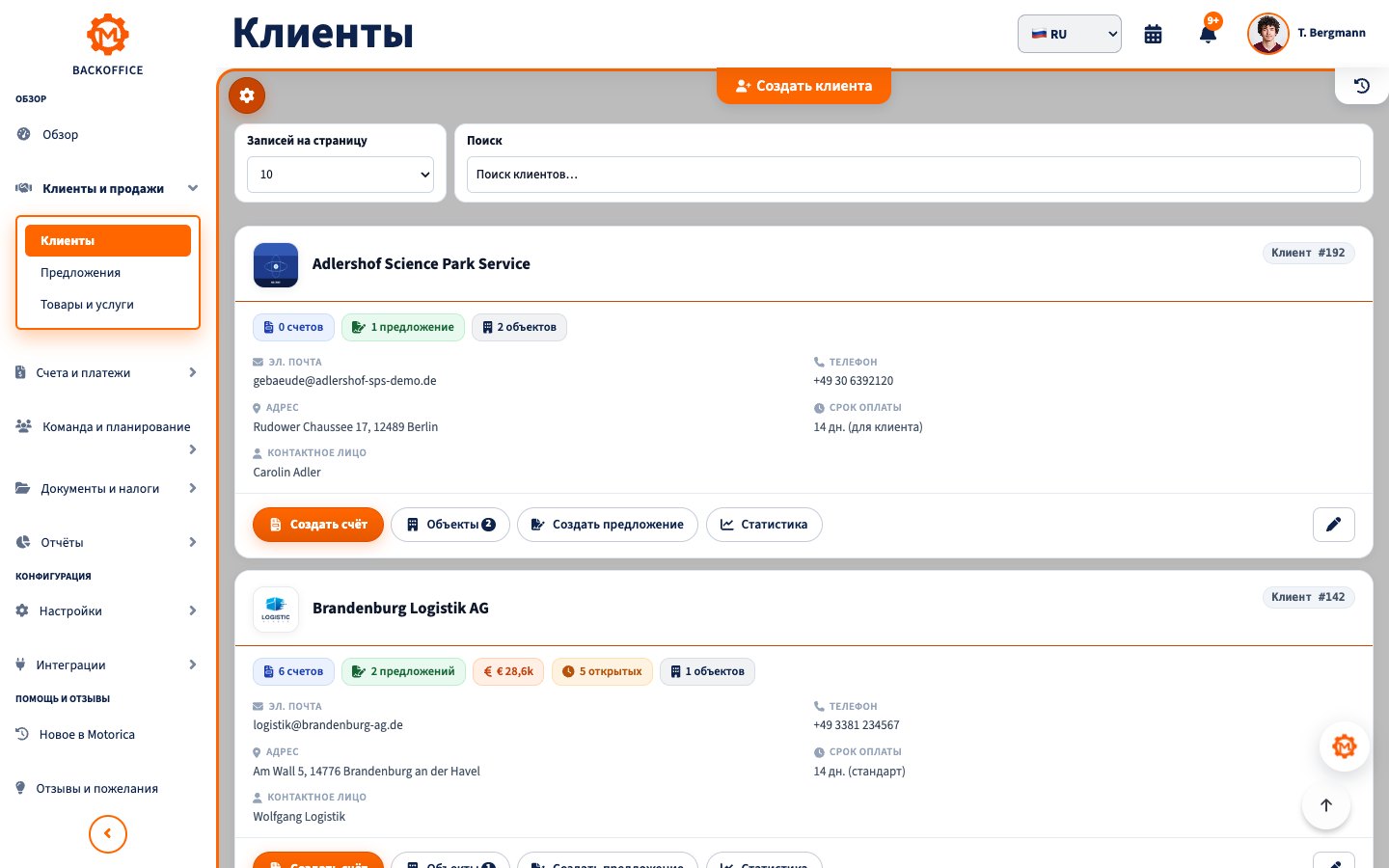
Task: Click Создать счёт for Adlershof
Action: (x=318, y=525)
